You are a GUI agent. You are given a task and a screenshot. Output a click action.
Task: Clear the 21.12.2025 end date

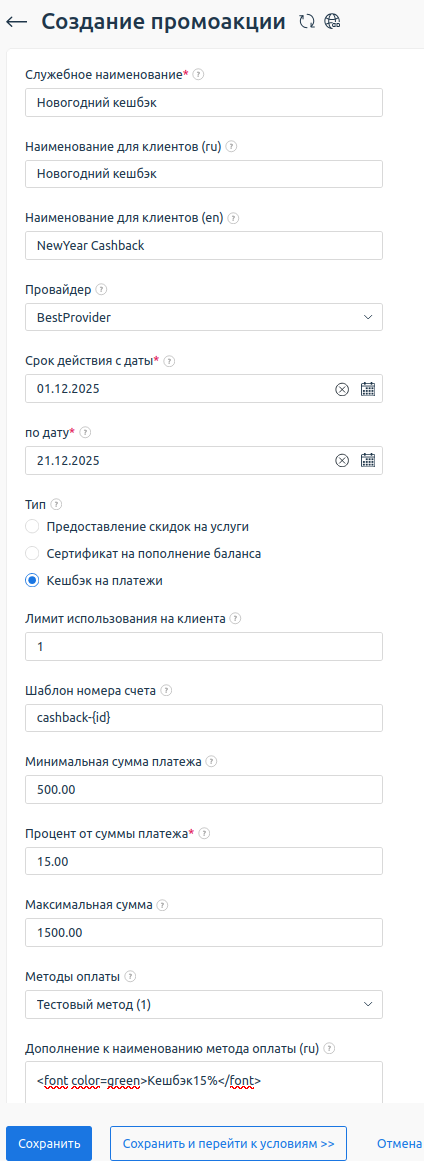click(x=342, y=461)
